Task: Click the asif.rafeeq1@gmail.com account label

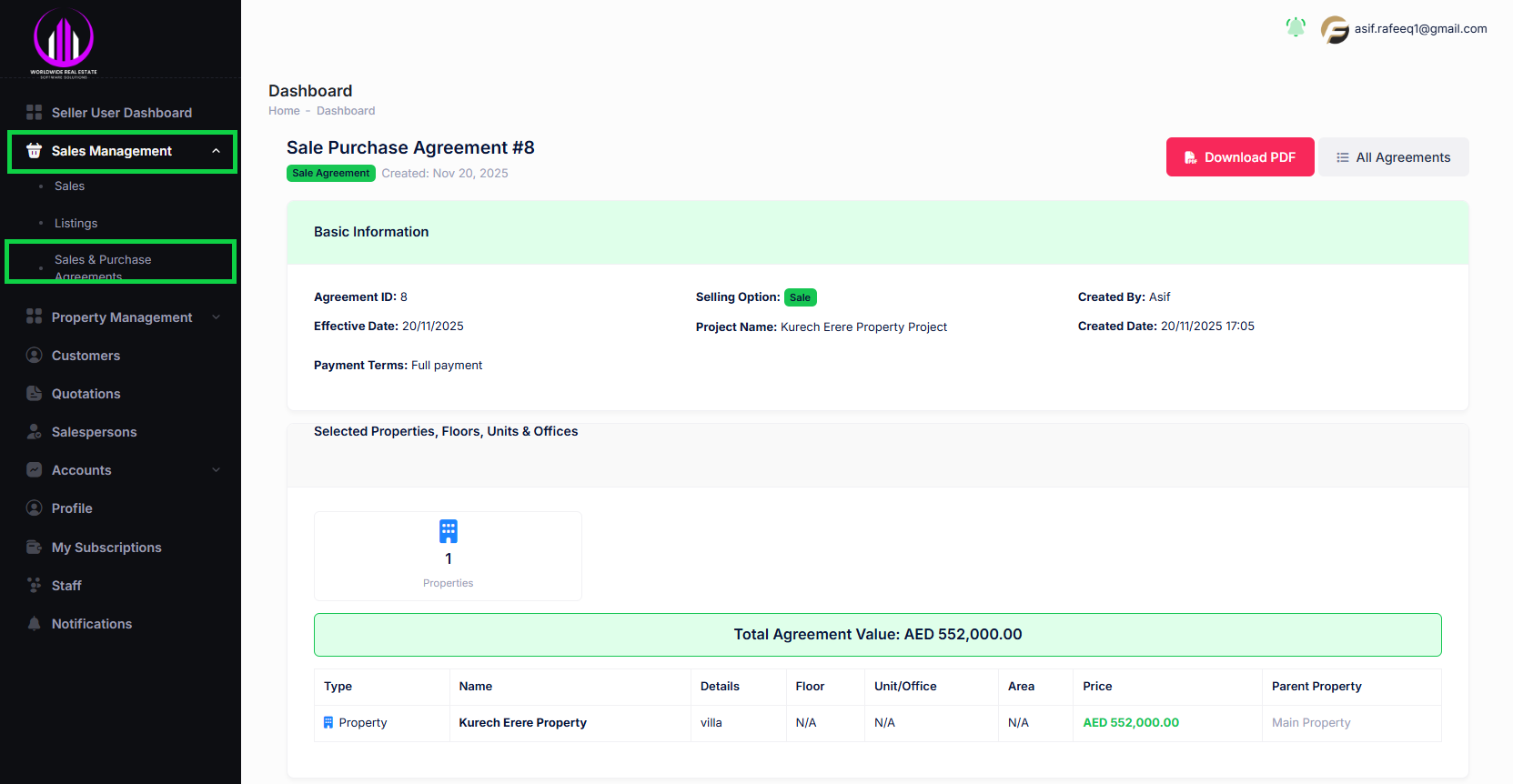Action: pyautogui.click(x=1420, y=28)
